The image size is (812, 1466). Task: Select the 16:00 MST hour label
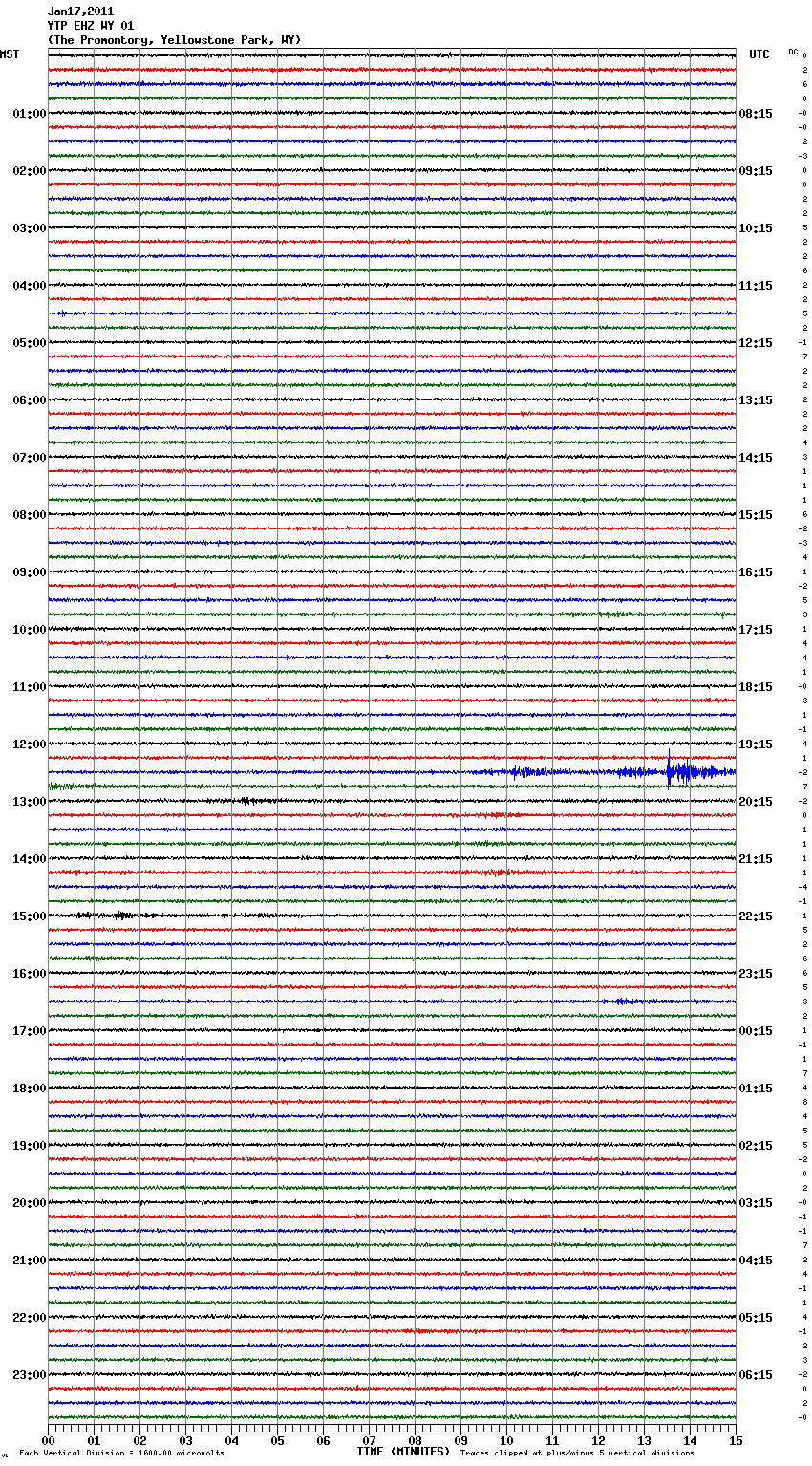tap(30, 974)
